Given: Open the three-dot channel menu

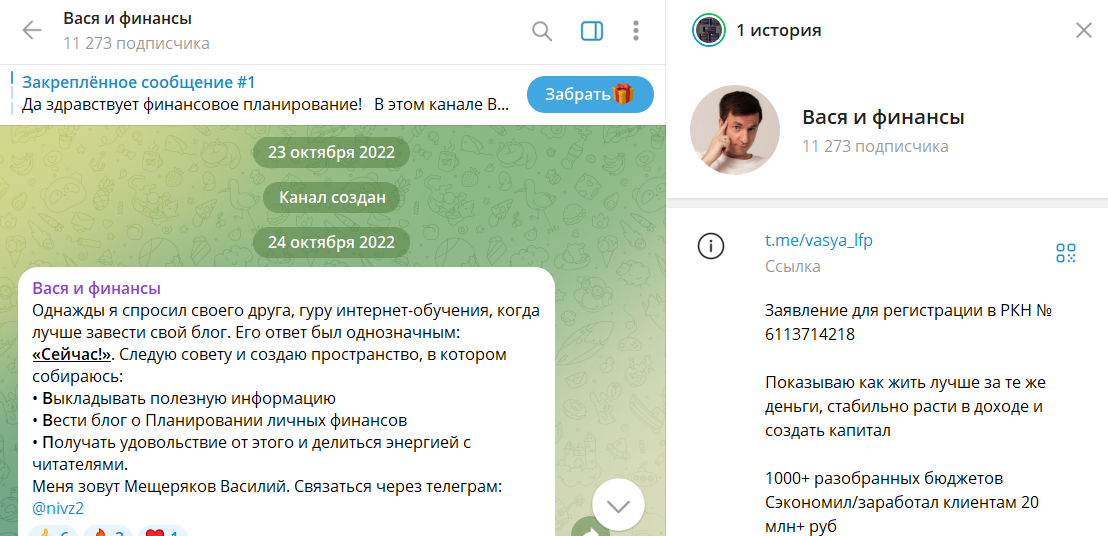Looking at the screenshot, I should 636,31.
